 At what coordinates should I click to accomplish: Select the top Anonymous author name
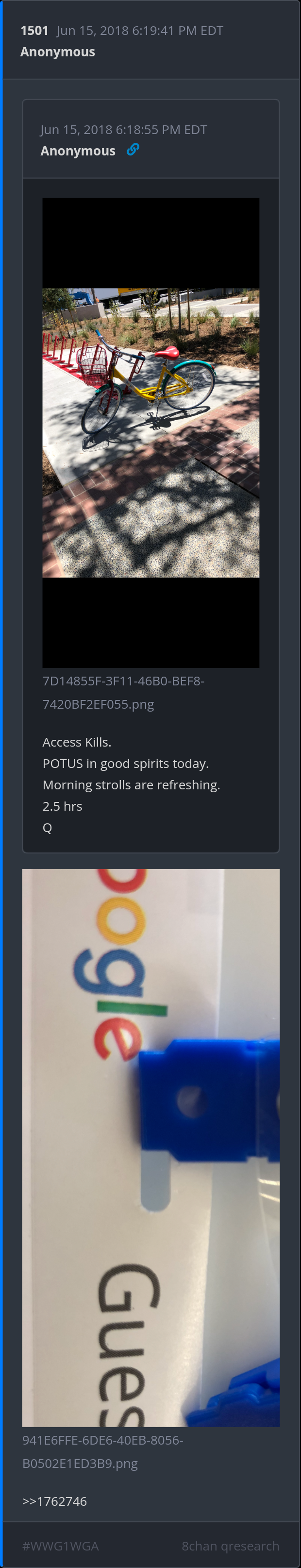58,52
